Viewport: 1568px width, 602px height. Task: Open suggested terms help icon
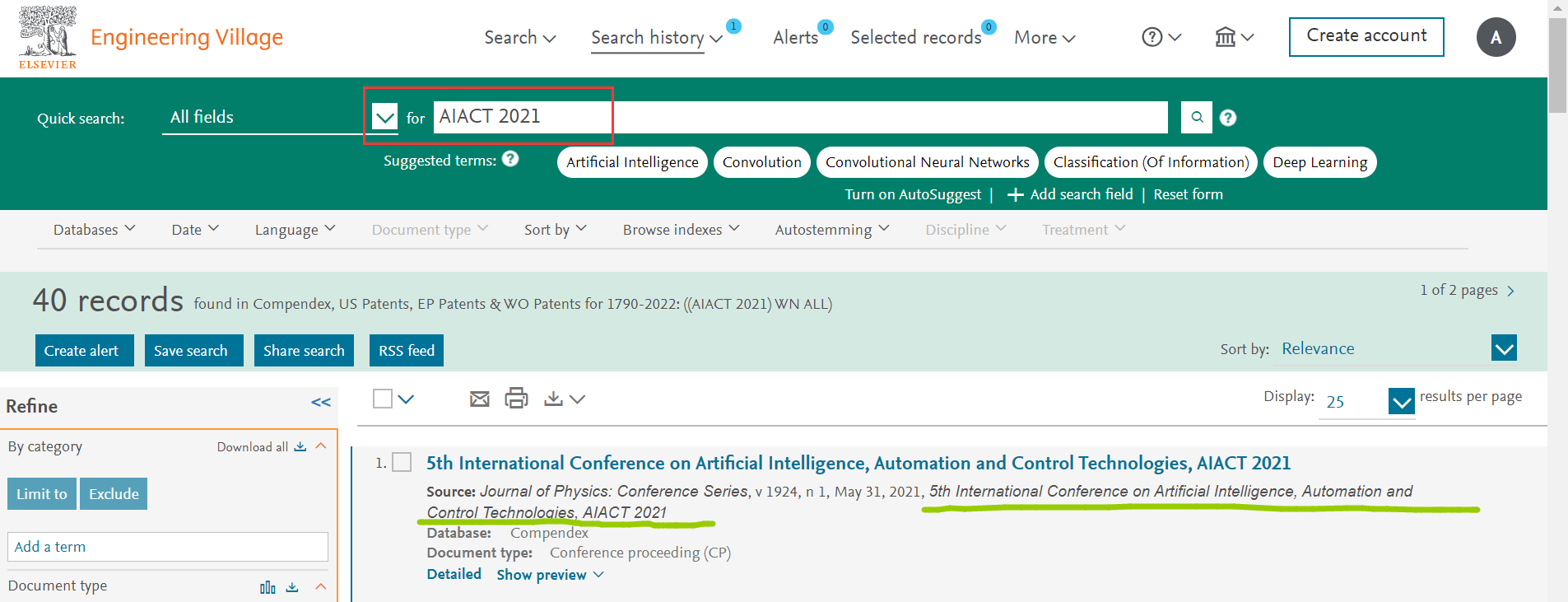(510, 159)
